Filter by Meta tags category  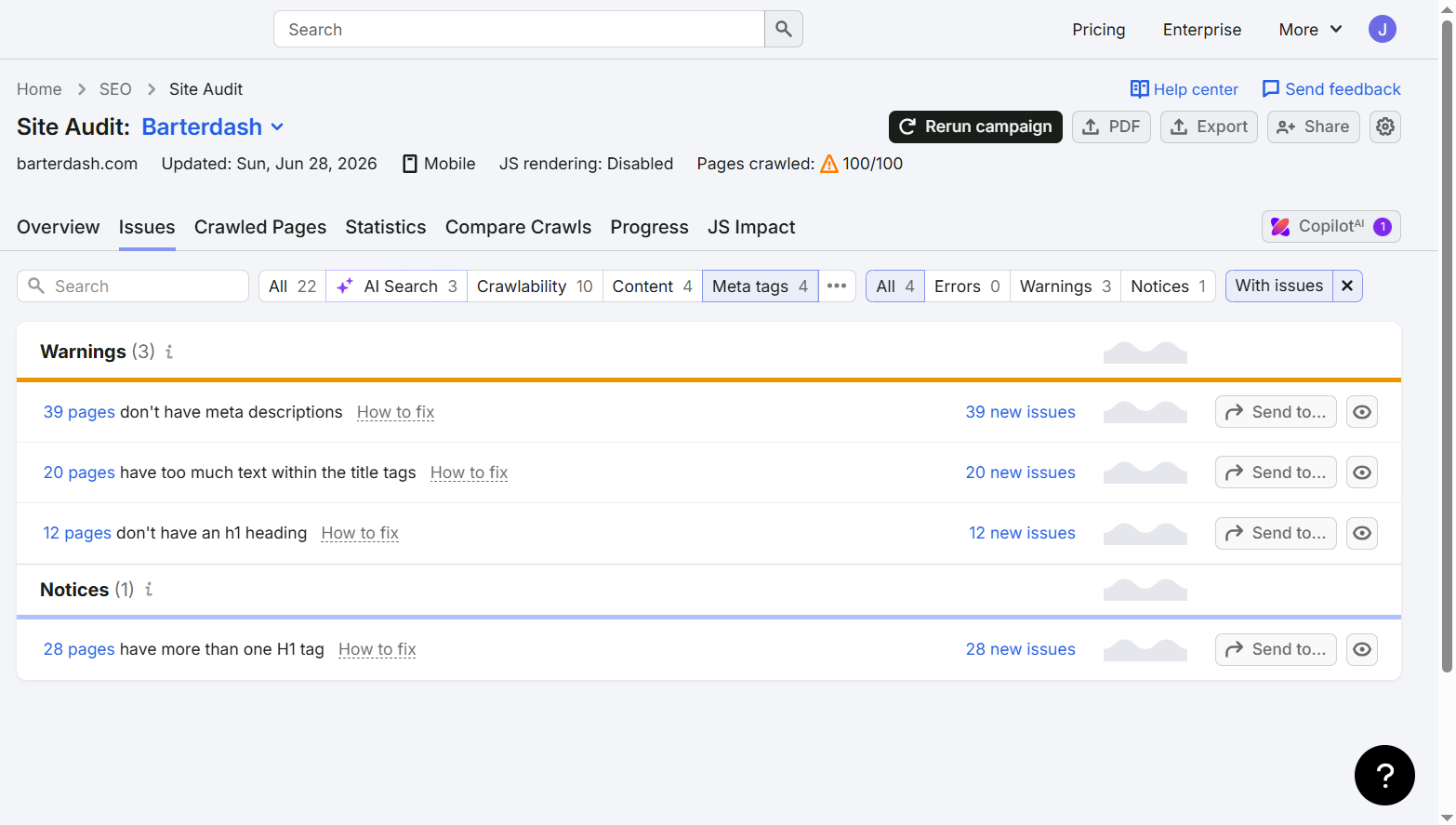[x=760, y=286]
